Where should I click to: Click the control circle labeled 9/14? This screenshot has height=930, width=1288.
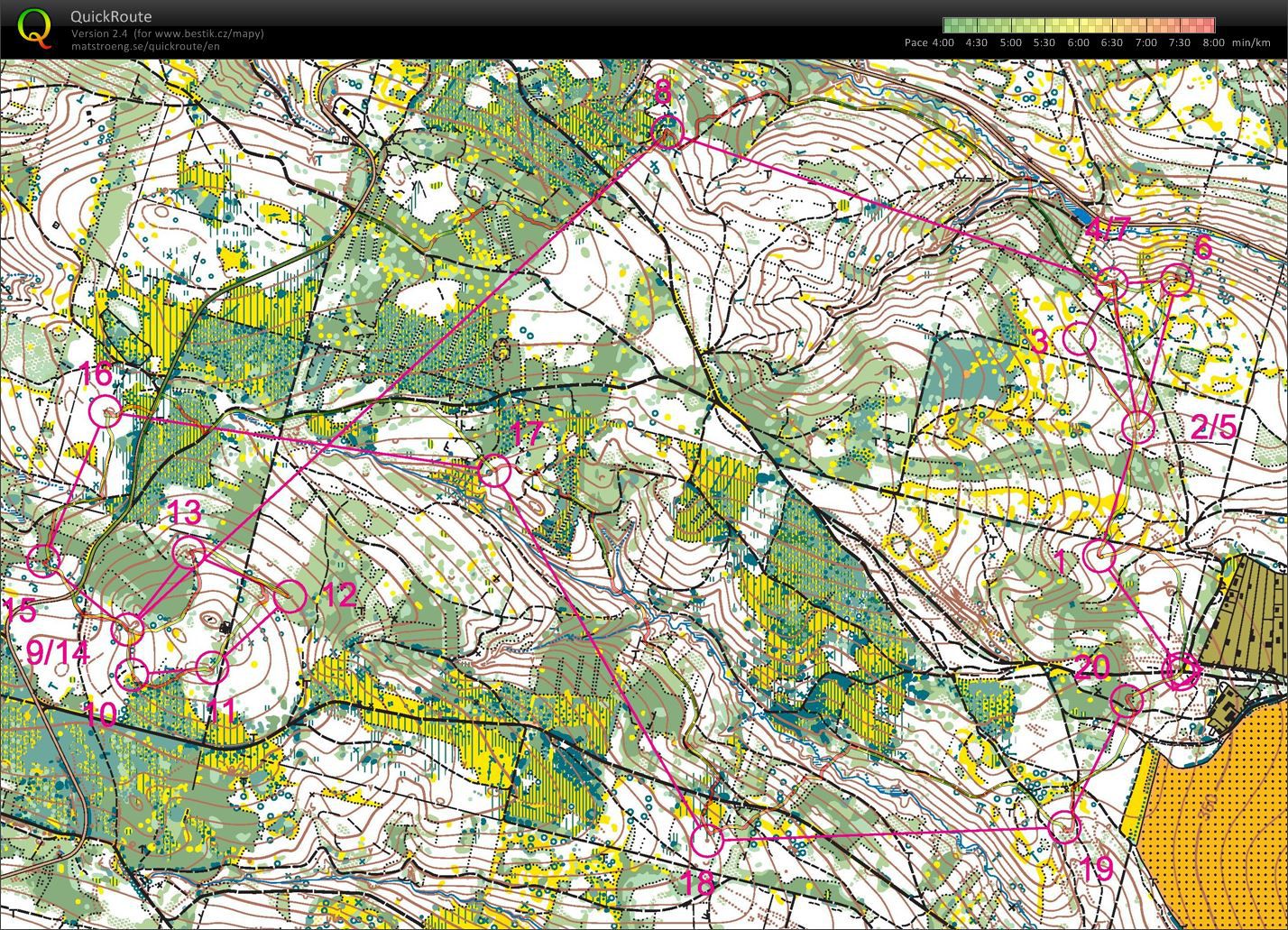[128, 629]
